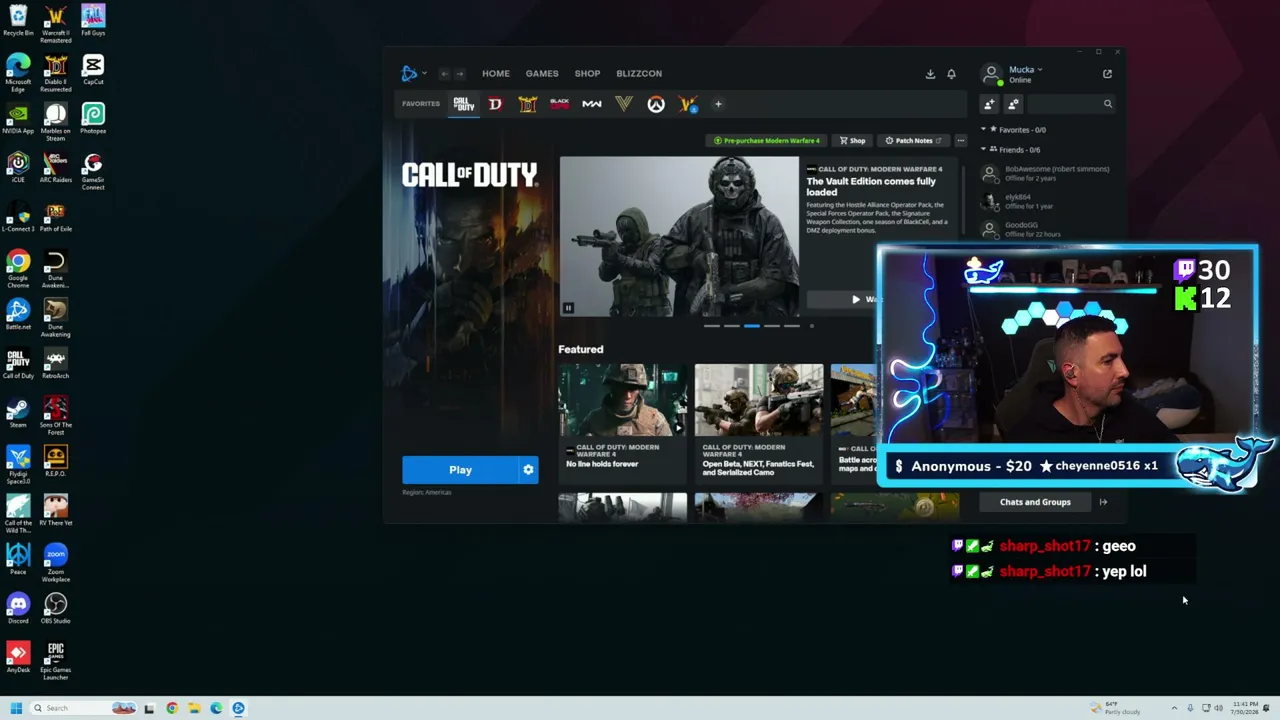This screenshot has height=720, width=1280.
Task: Select friend GoodoGG in the friends list
Action: 1045,229
